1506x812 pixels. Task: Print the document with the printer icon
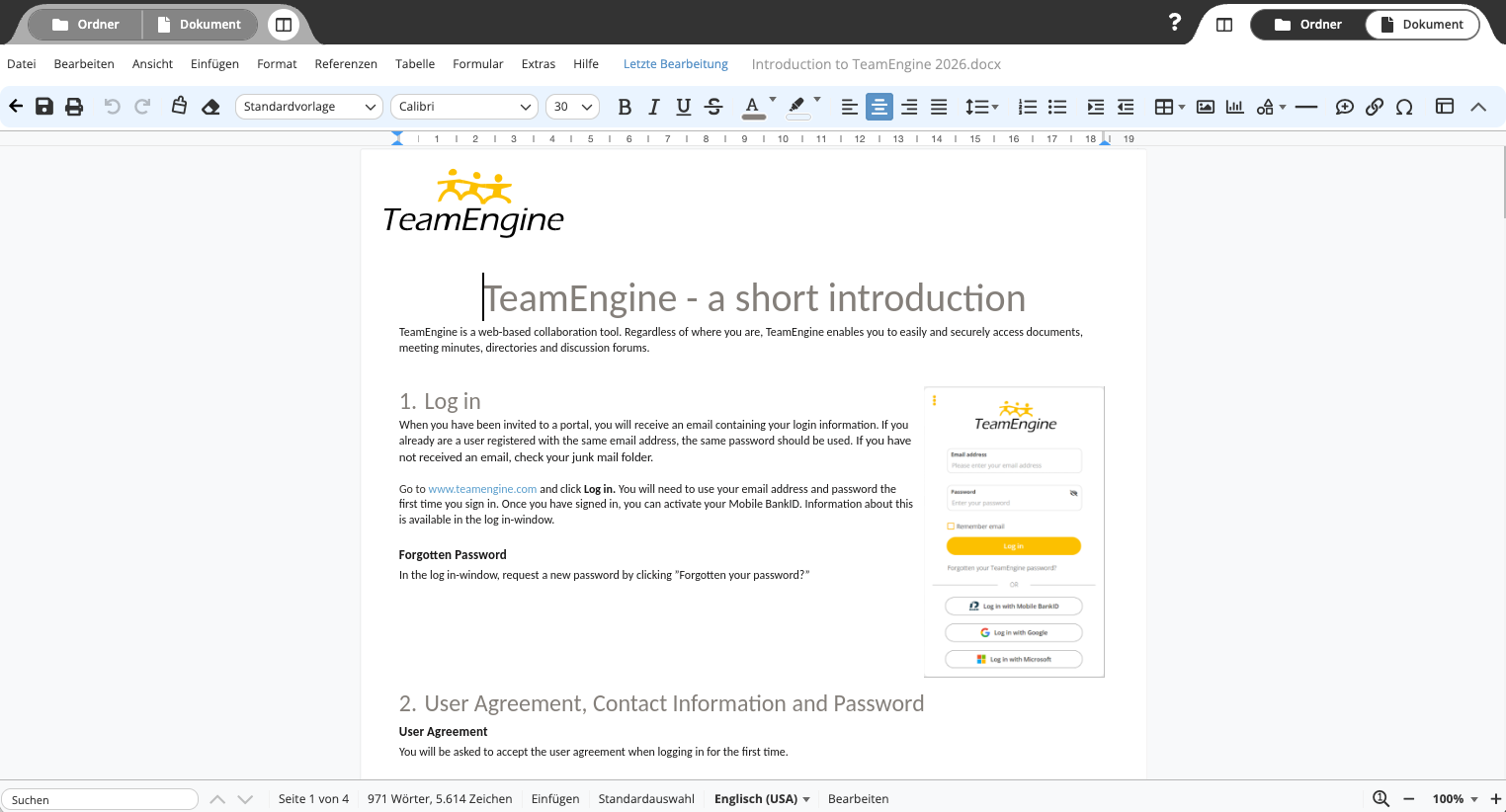(x=74, y=107)
